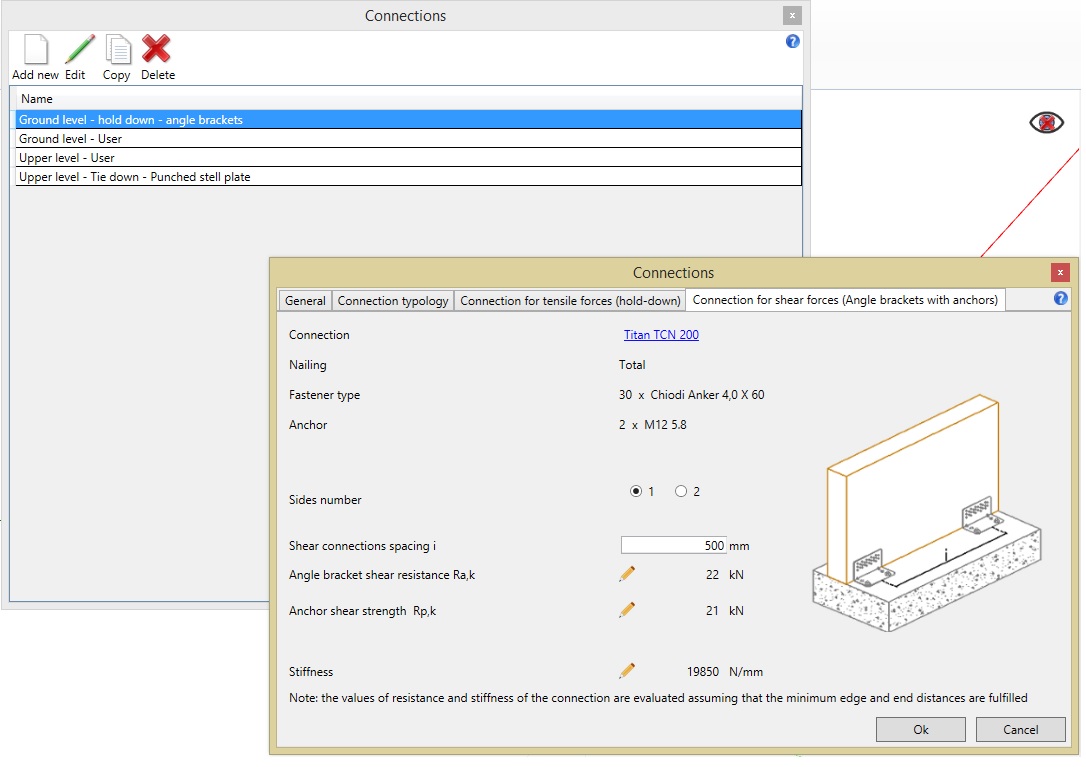This screenshot has width=1086, height=767.
Task: Click help icon in Connections list window
Action: [x=793, y=42]
